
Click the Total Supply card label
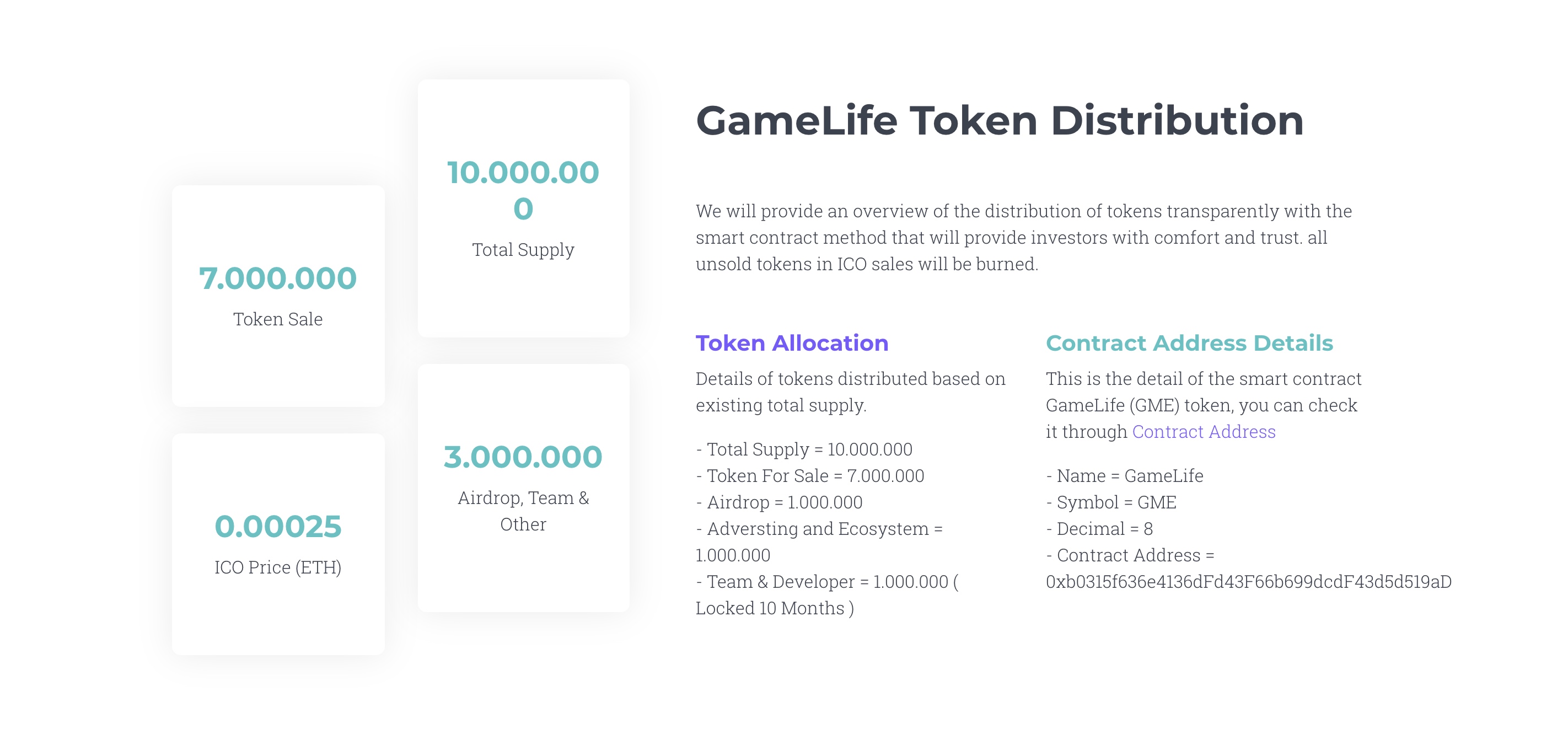(x=523, y=250)
